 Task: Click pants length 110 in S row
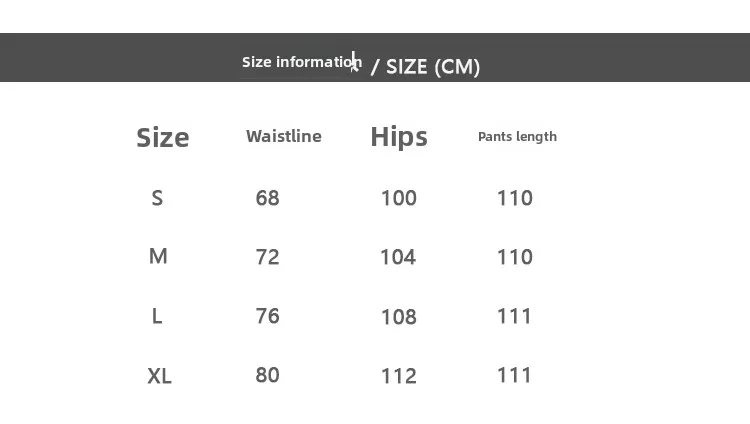click(515, 198)
